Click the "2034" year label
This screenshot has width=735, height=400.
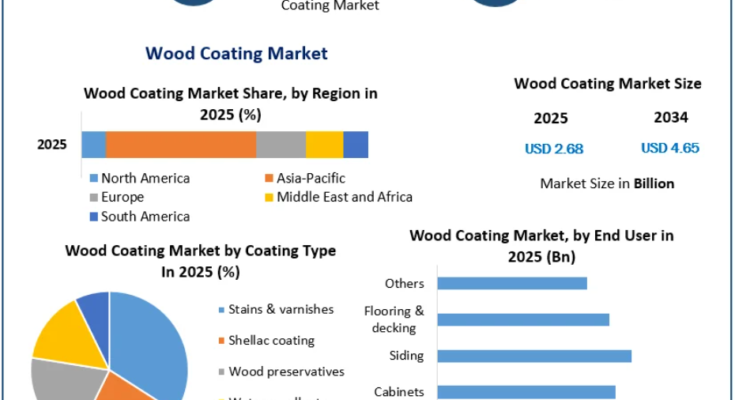click(x=671, y=117)
